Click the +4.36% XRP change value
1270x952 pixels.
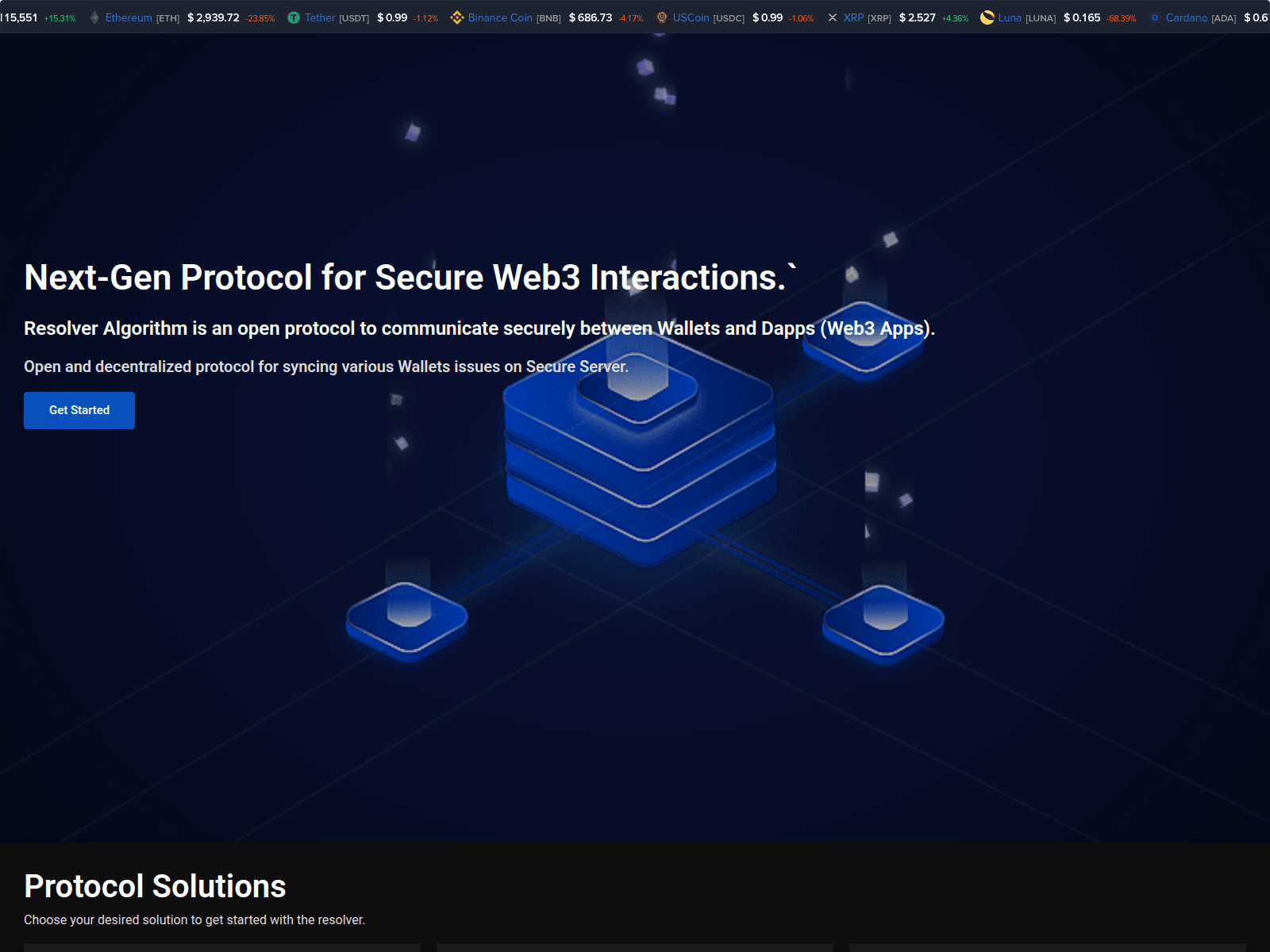(x=955, y=18)
